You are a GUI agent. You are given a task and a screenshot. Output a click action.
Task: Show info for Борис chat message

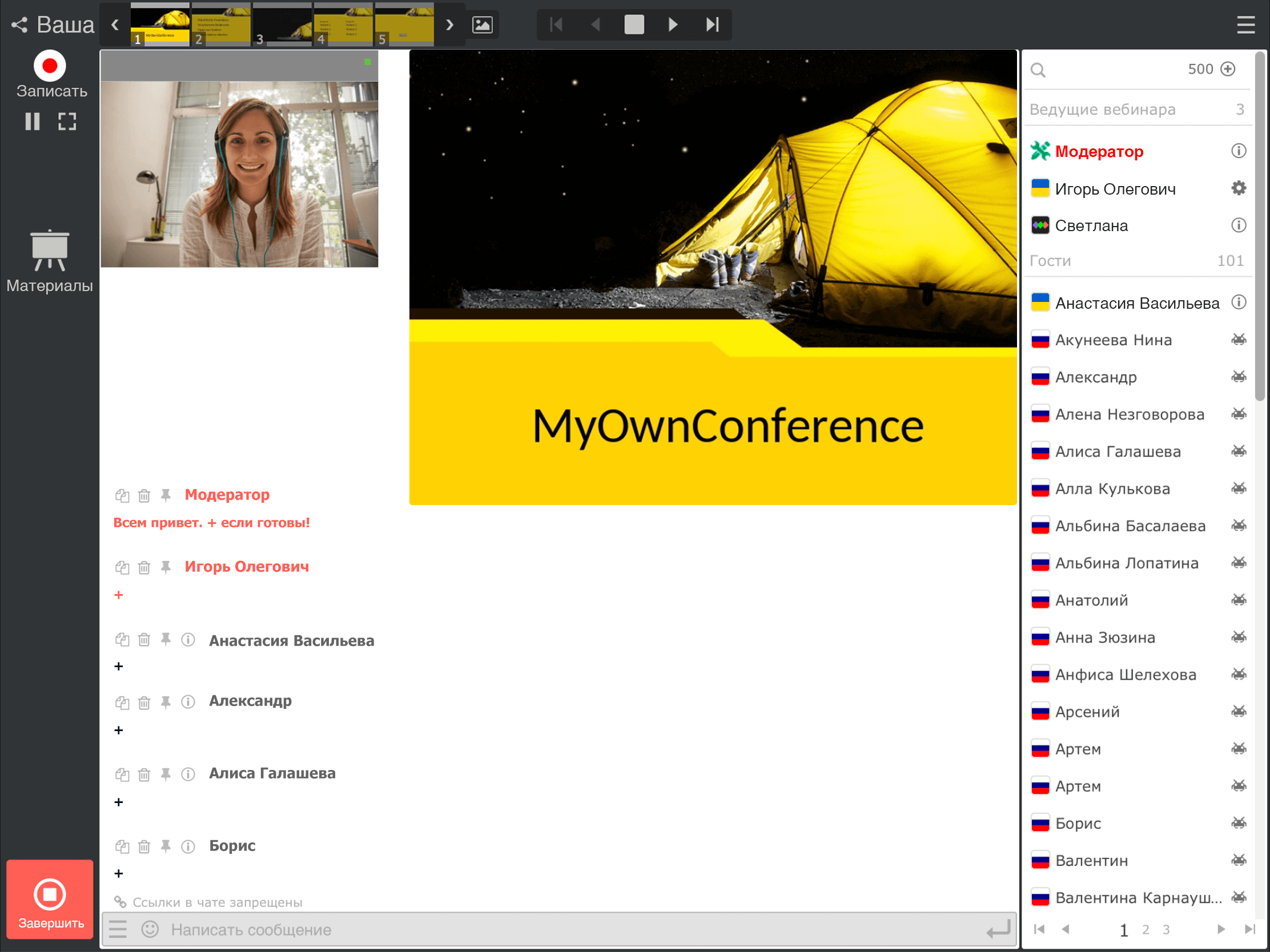188,846
